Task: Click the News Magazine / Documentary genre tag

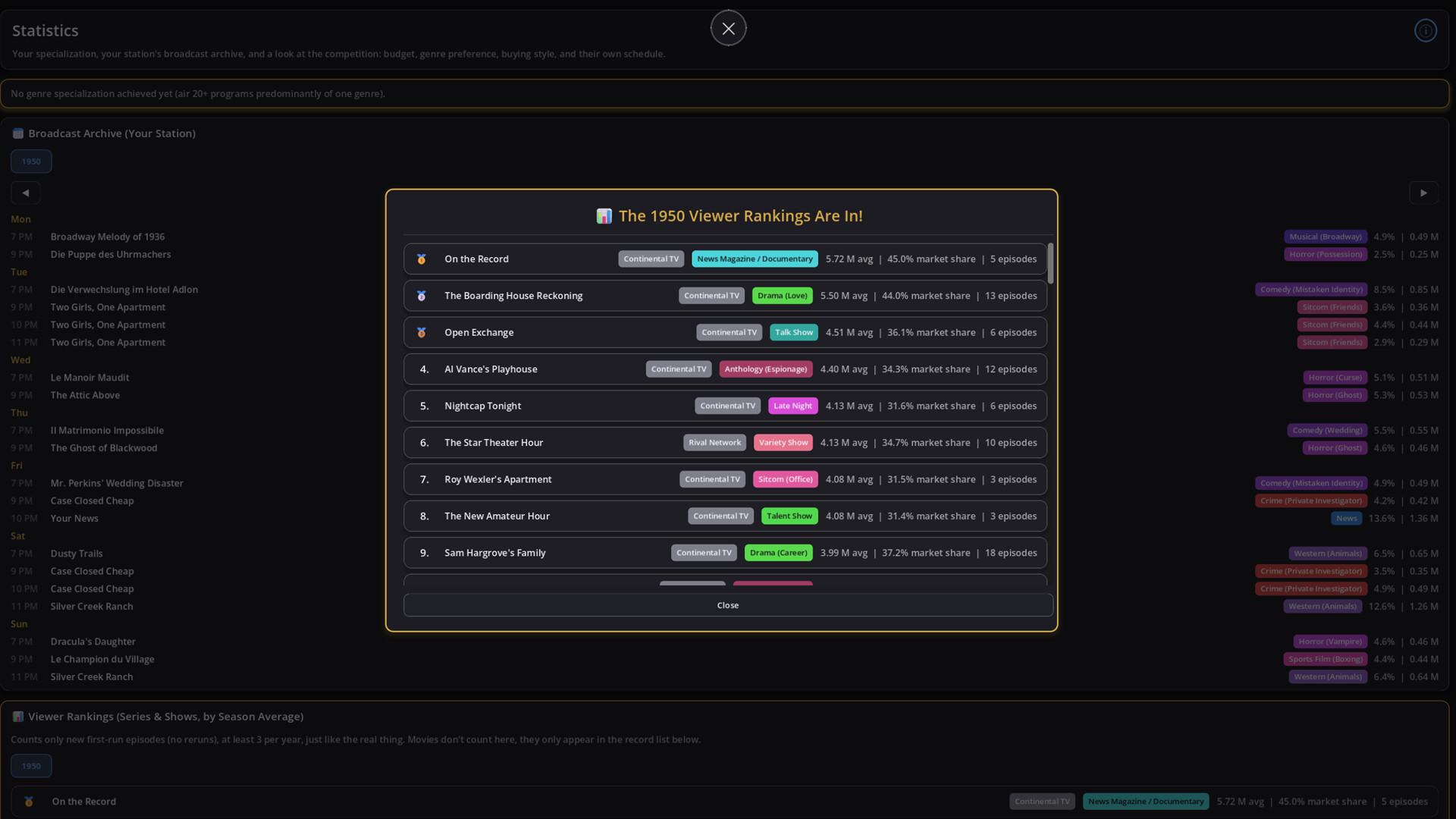Action: (x=755, y=259)
